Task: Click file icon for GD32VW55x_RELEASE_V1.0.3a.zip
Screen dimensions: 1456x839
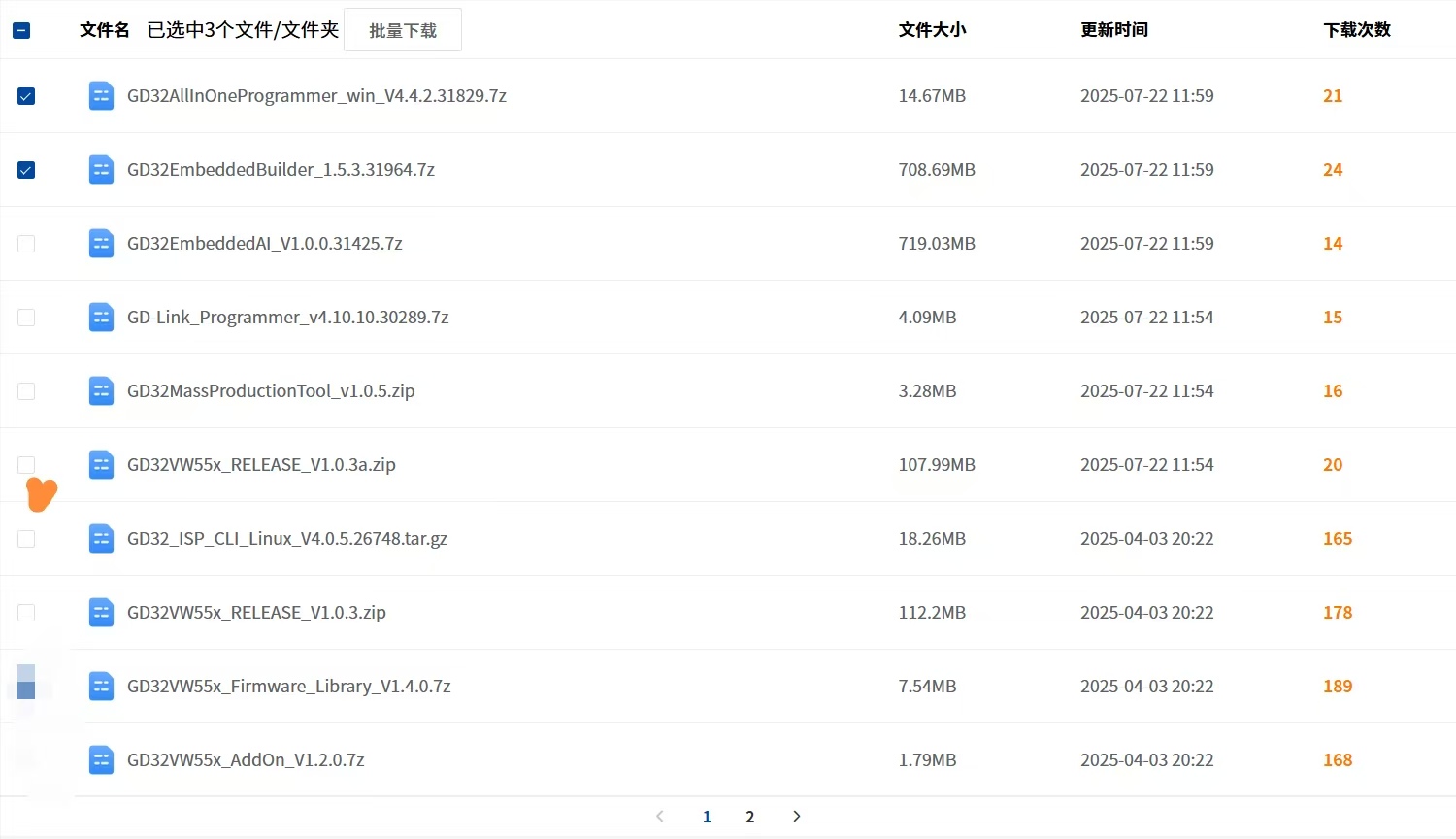Action: coord(101,465)
